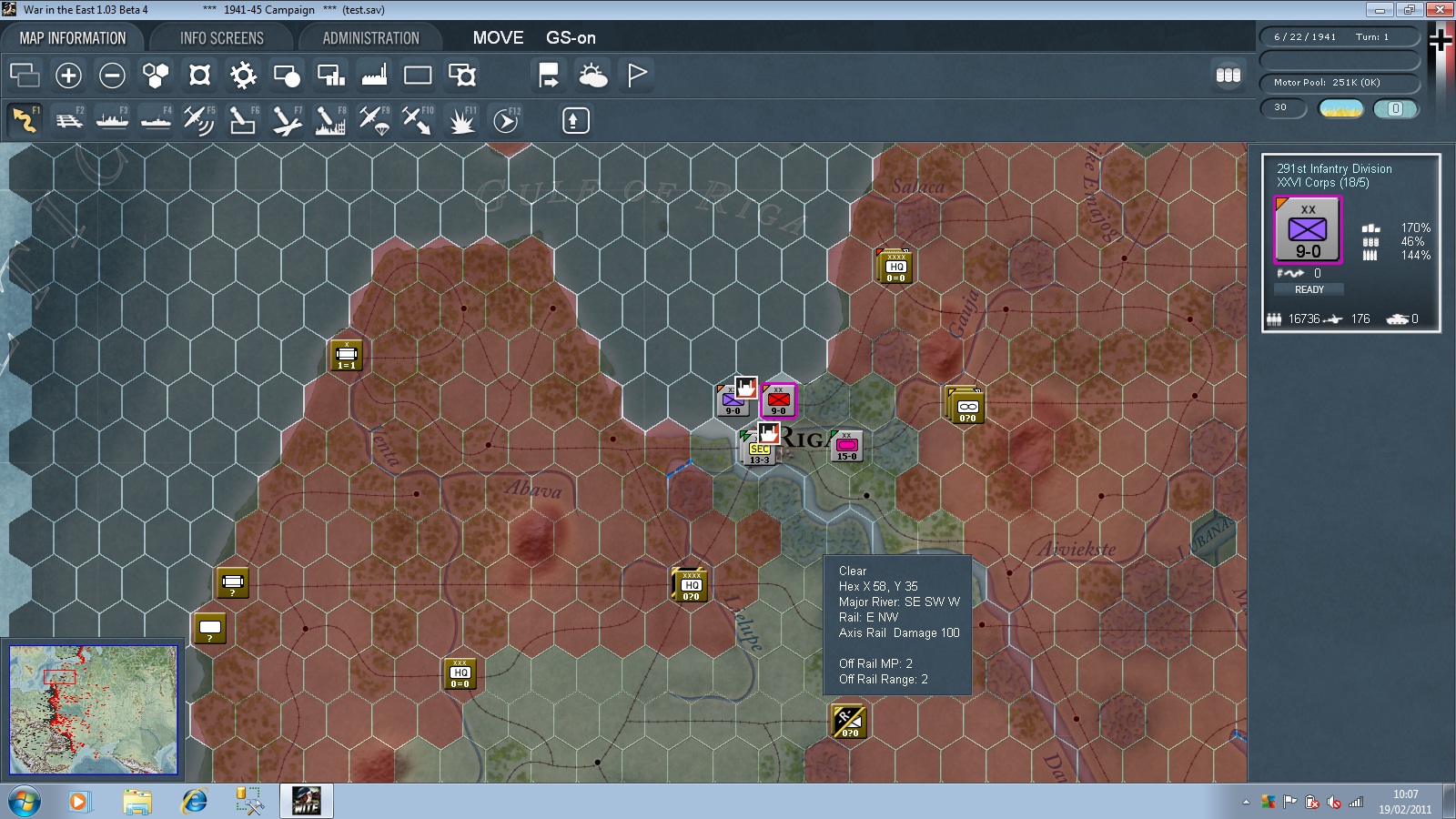This screenshot has width=1456, height=819.
Task: Click the clear weather wheat indicator
Action: 1341,109
